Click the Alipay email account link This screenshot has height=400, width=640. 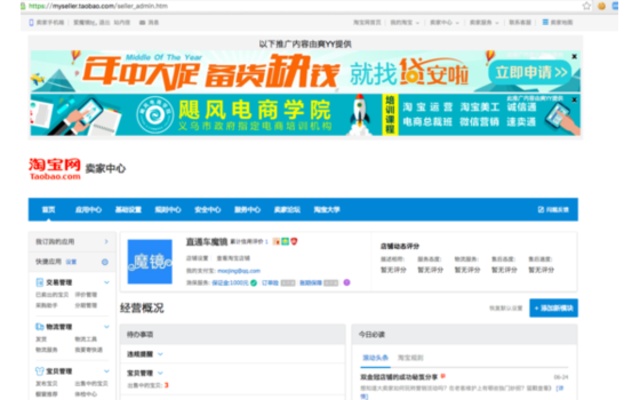point(239,271)
